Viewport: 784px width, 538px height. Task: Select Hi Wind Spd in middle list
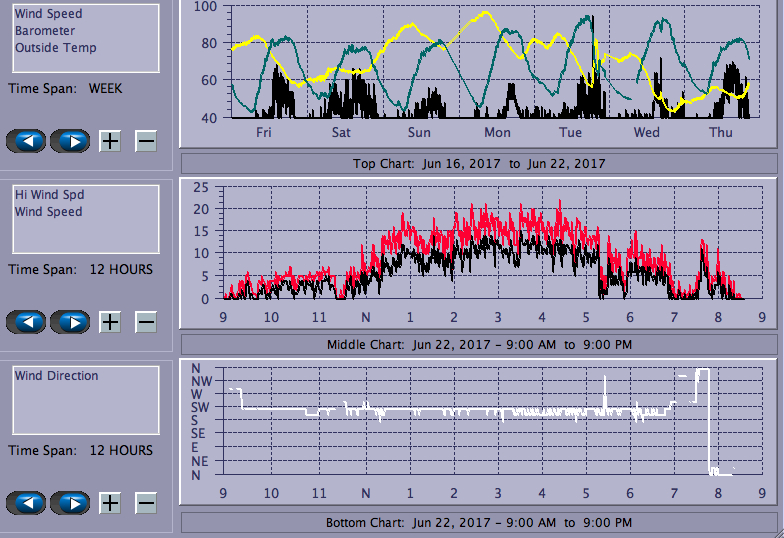point(48,195)
